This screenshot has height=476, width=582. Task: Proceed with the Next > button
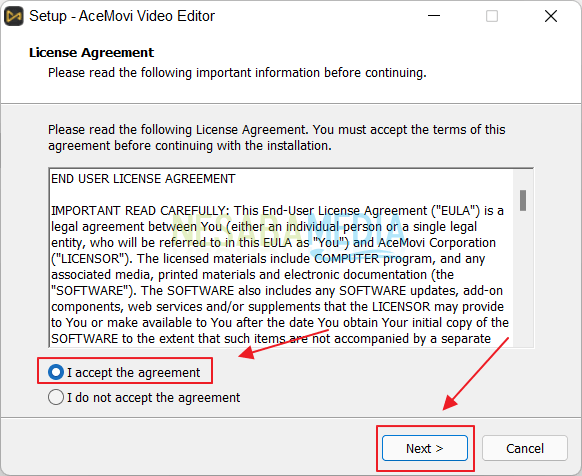[x=425, y=448]
